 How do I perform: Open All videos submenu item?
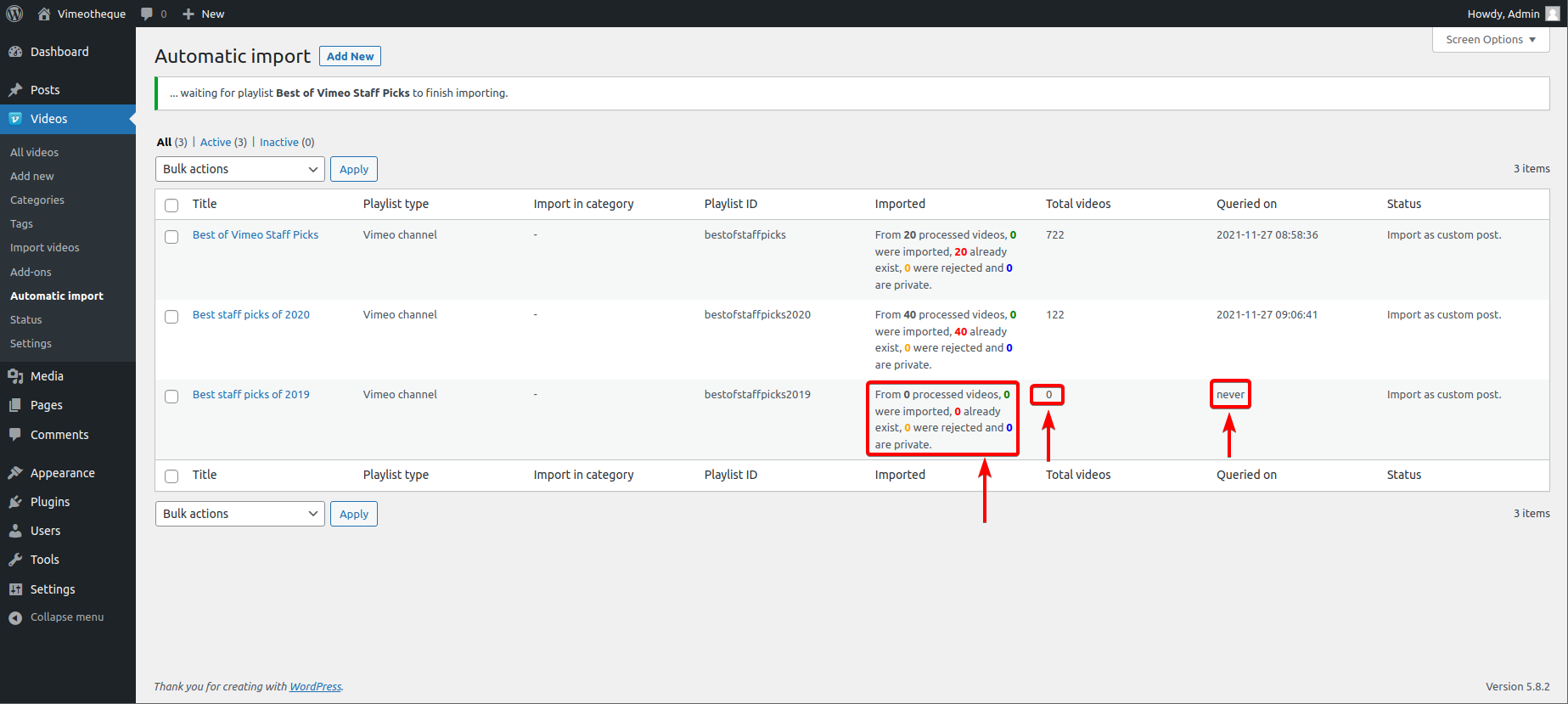coord(35,152)
